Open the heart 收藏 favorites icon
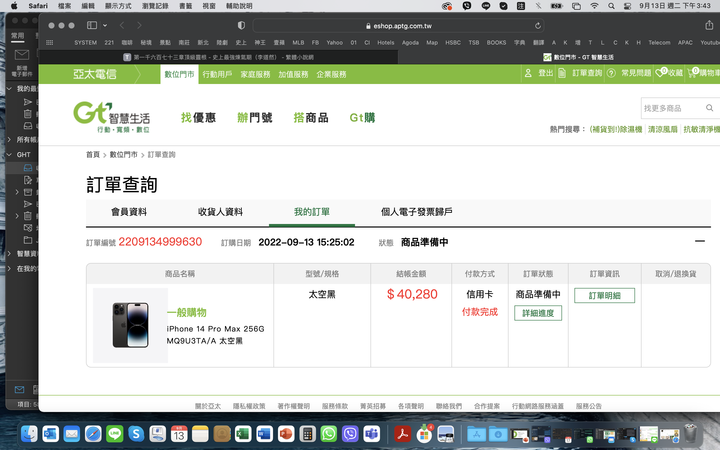Image resolution: width=720 pixels, height=450 pixels. click(x=661, y=73)
